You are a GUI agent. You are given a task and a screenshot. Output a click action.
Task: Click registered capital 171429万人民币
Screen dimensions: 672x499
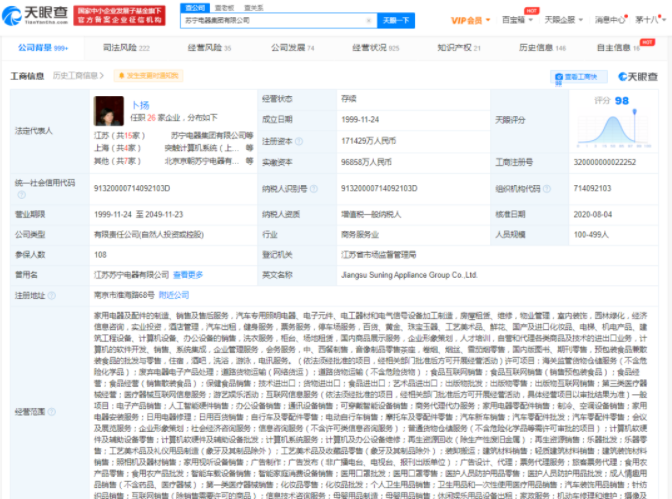(x=369, y=141)
